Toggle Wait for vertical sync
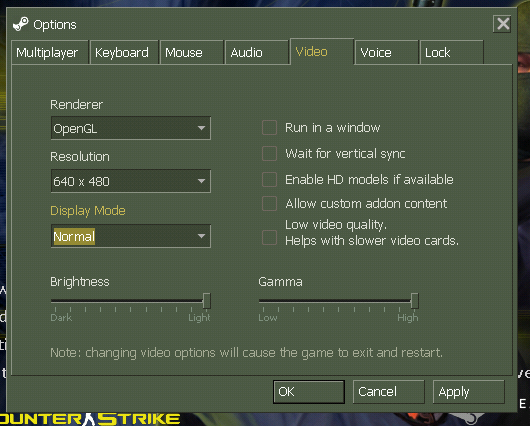530x426 pixels. [x=269, y=153]
